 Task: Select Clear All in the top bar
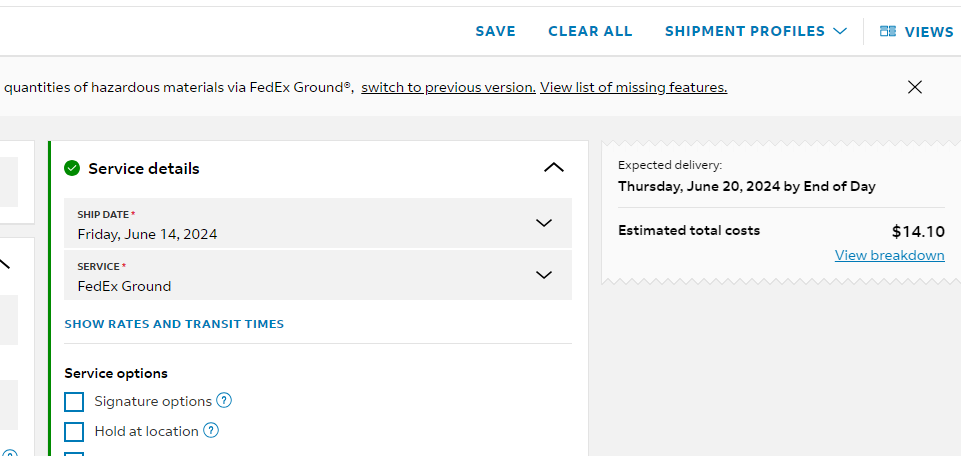[590, 31]
